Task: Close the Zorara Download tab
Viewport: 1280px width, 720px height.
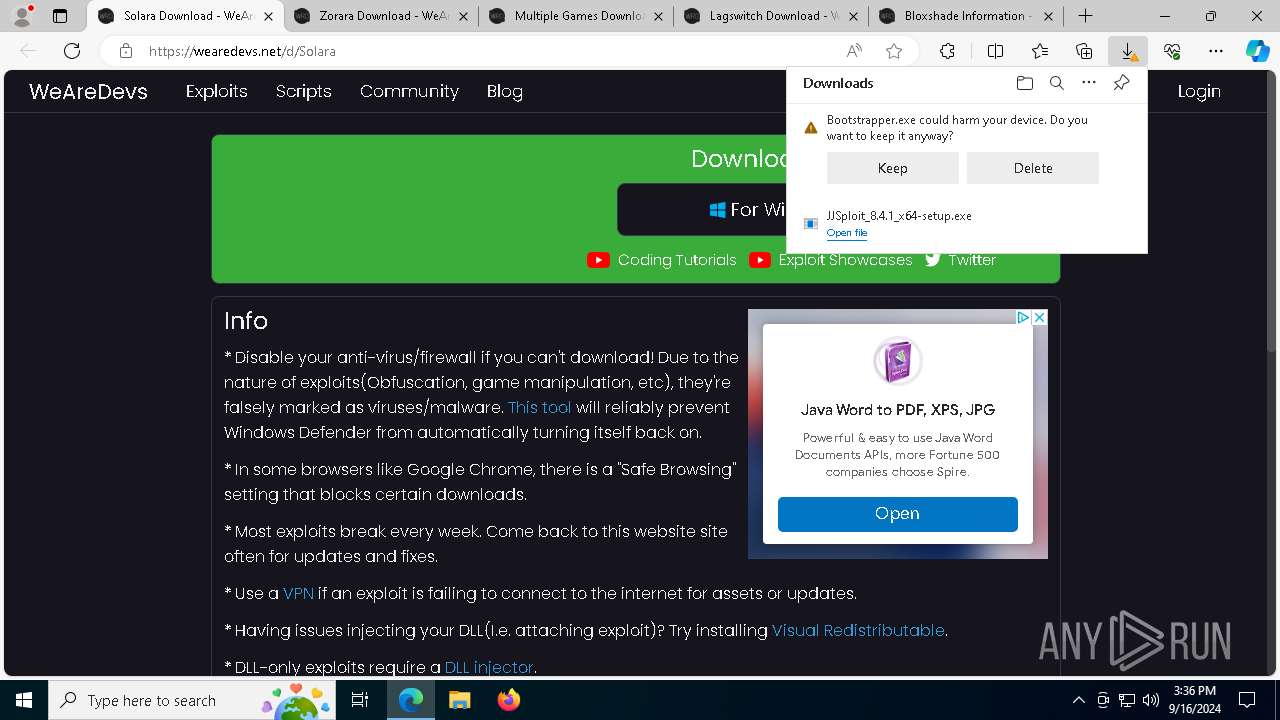Action: point(464,16)
